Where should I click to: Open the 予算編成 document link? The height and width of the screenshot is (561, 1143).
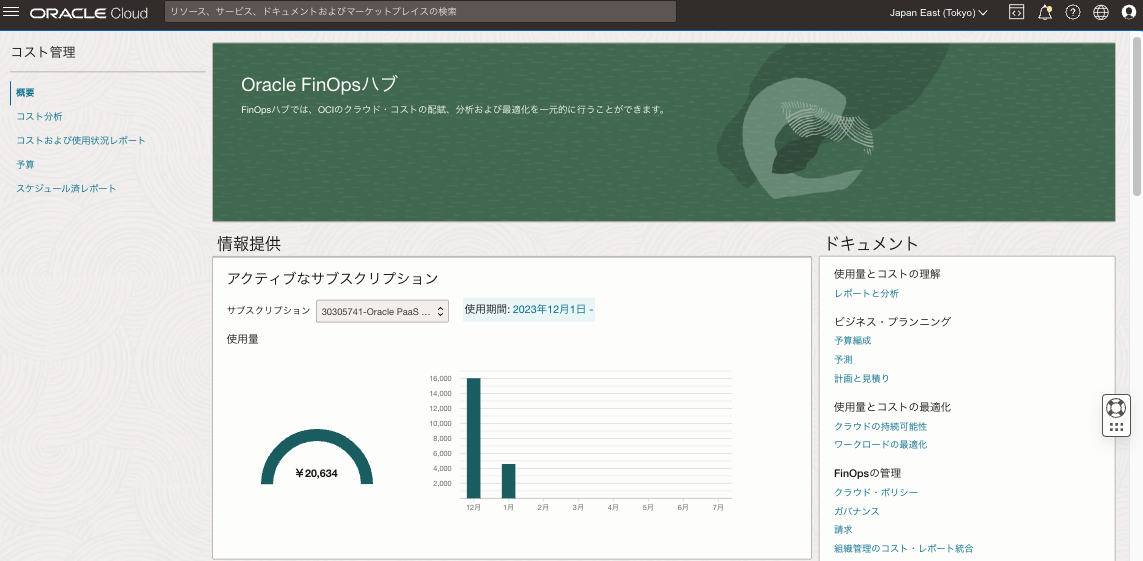(852, 340)
